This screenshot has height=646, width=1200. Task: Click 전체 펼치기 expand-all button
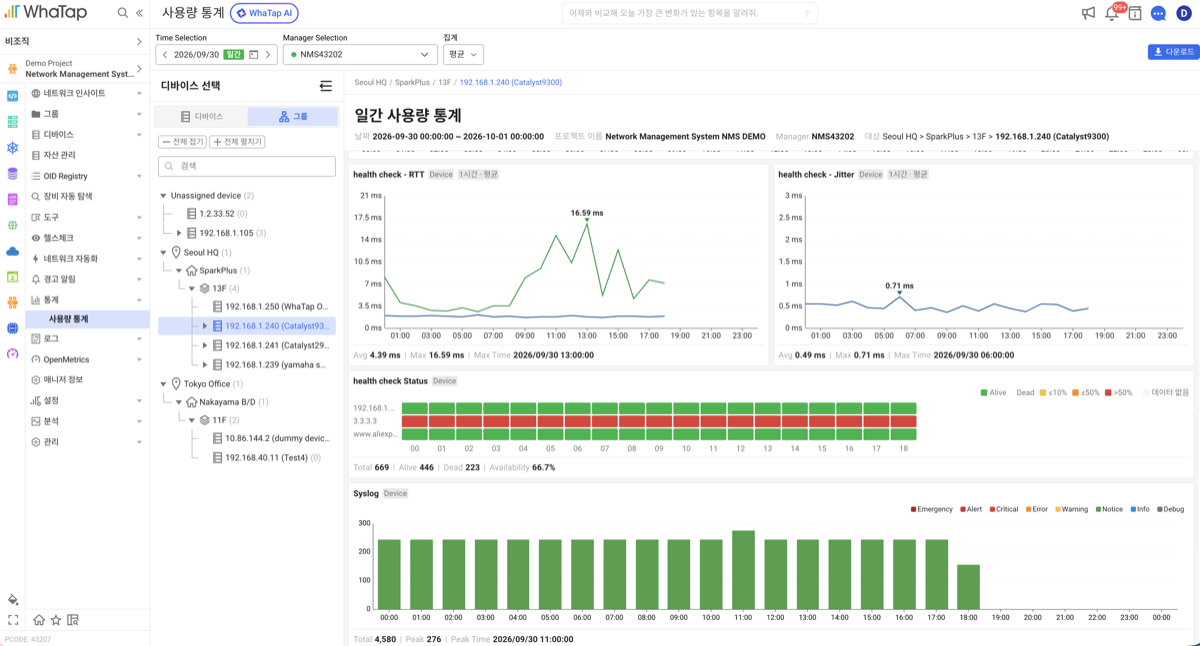click(x=237, y=142)
